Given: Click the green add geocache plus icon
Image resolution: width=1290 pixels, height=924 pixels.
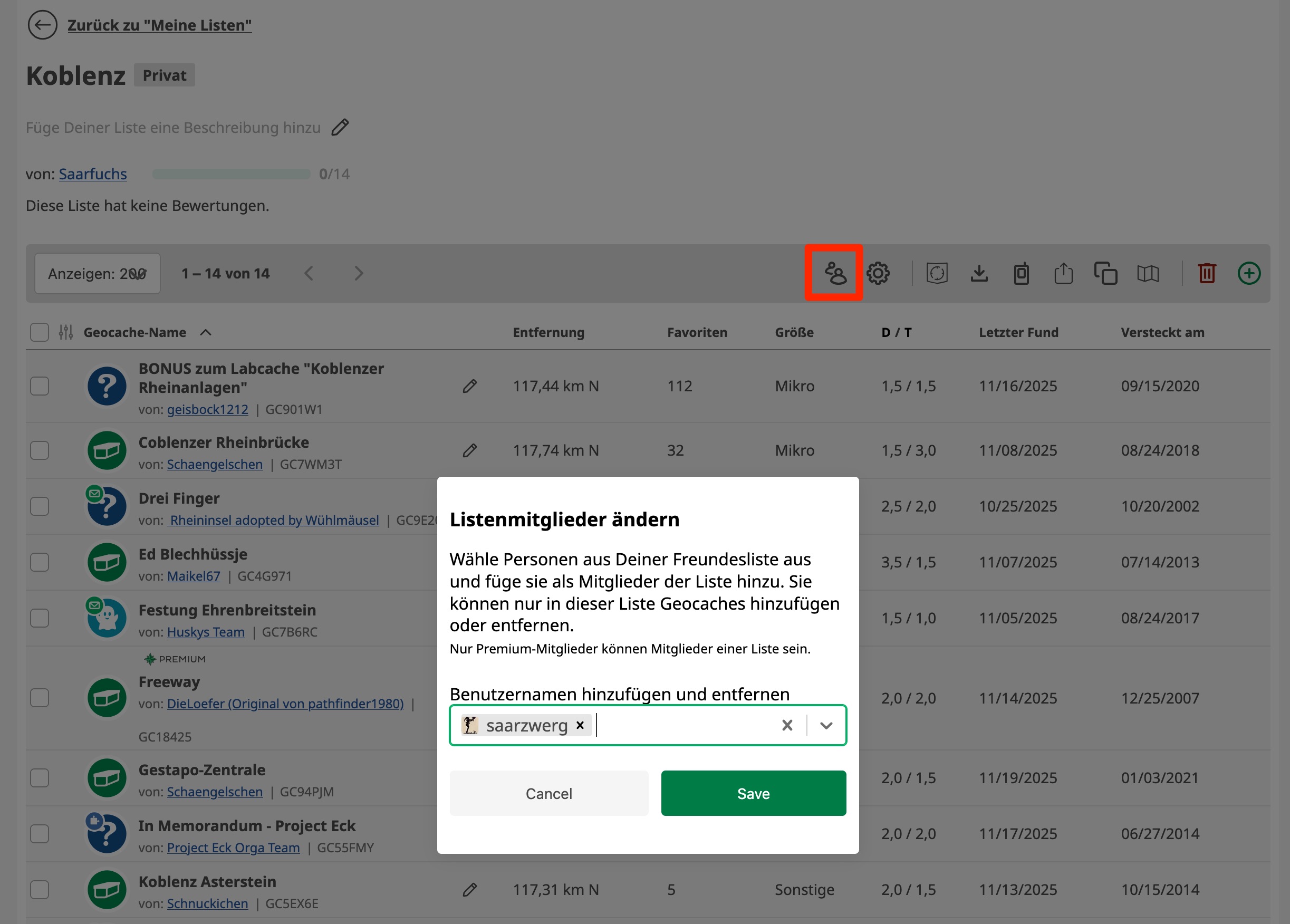Looking at the screenshot, I should point(1248,274).
